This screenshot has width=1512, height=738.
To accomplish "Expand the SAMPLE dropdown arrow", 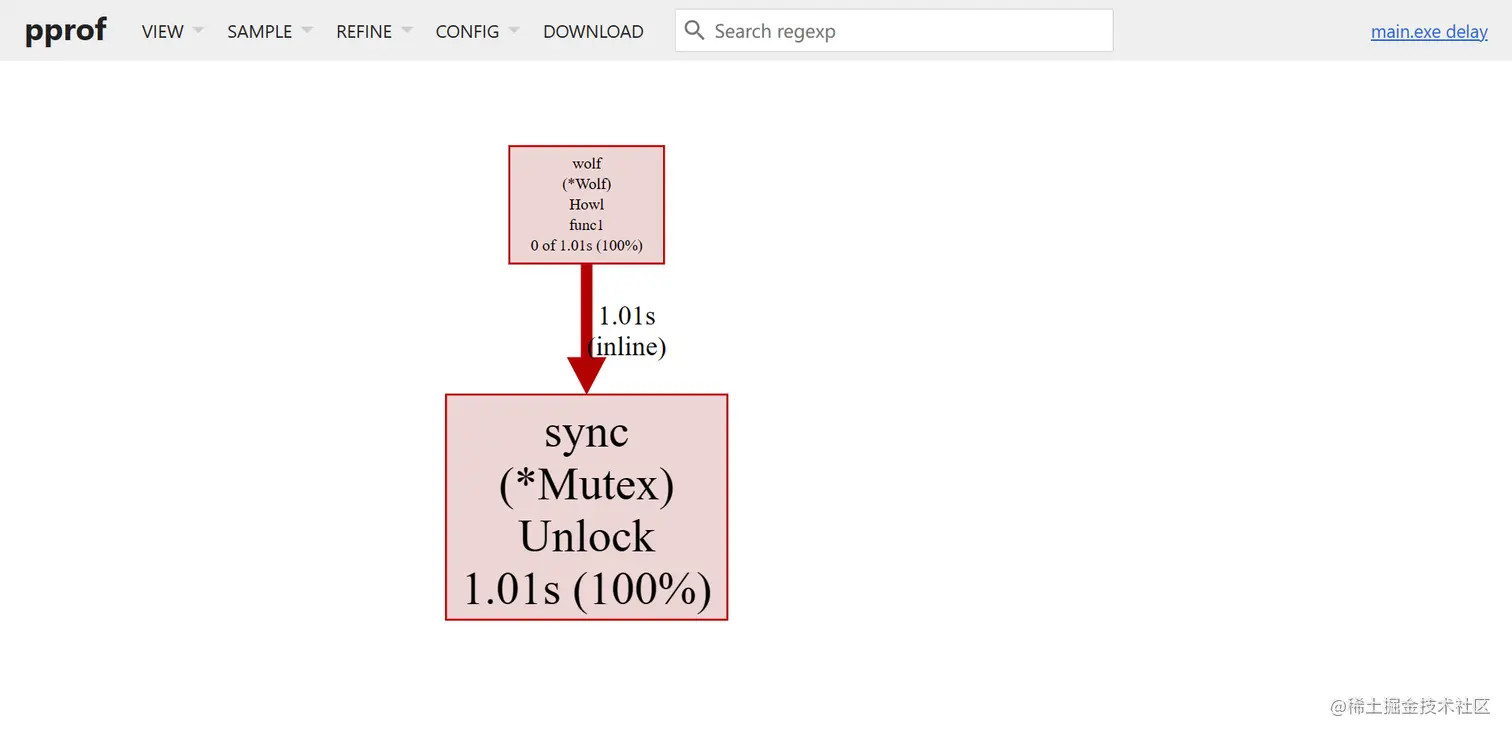I will click(x=306, y=31).
